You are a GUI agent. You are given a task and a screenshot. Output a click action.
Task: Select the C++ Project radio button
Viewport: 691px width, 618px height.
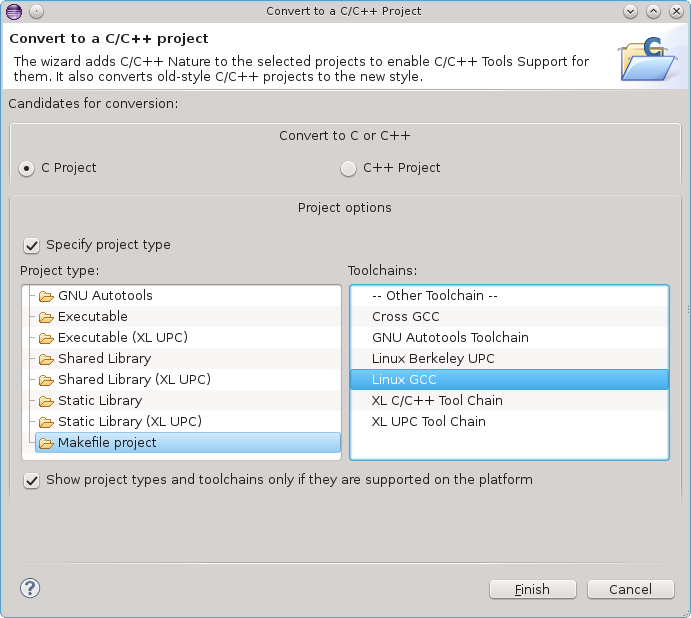pos(348,168)
